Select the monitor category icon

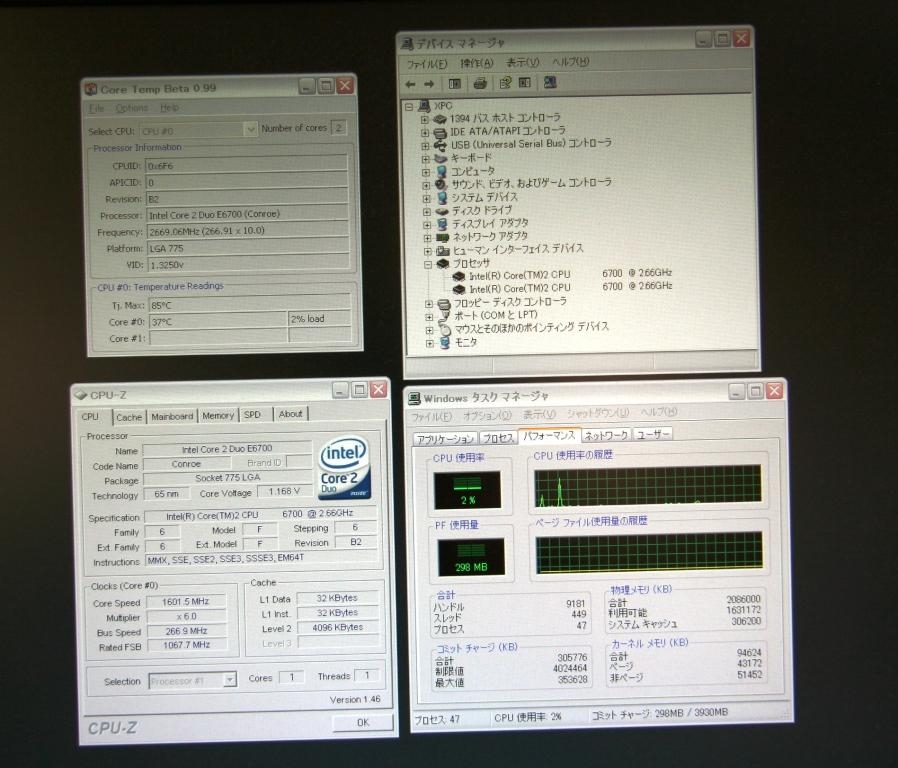pos(445,342)
